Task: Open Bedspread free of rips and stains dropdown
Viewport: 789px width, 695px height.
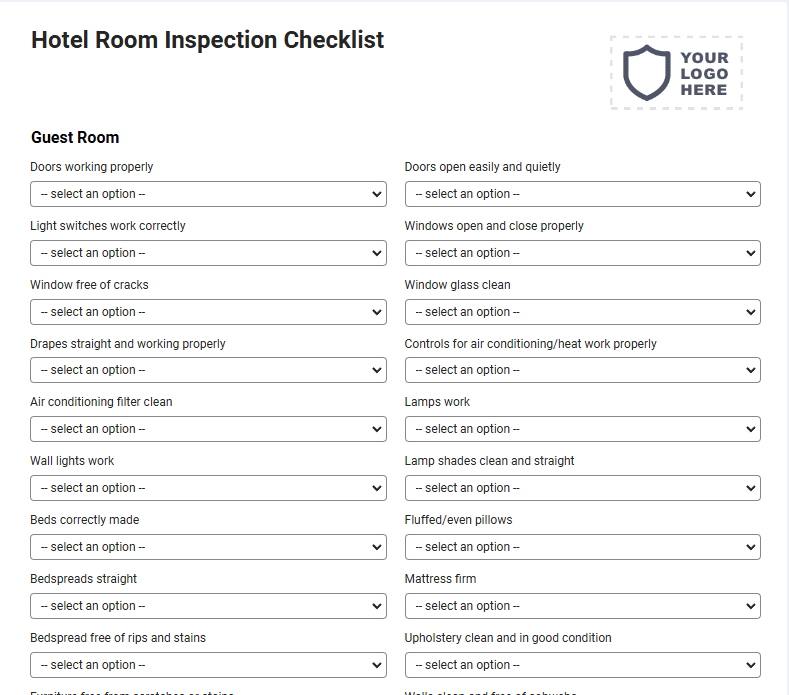Action: [208, 665]
